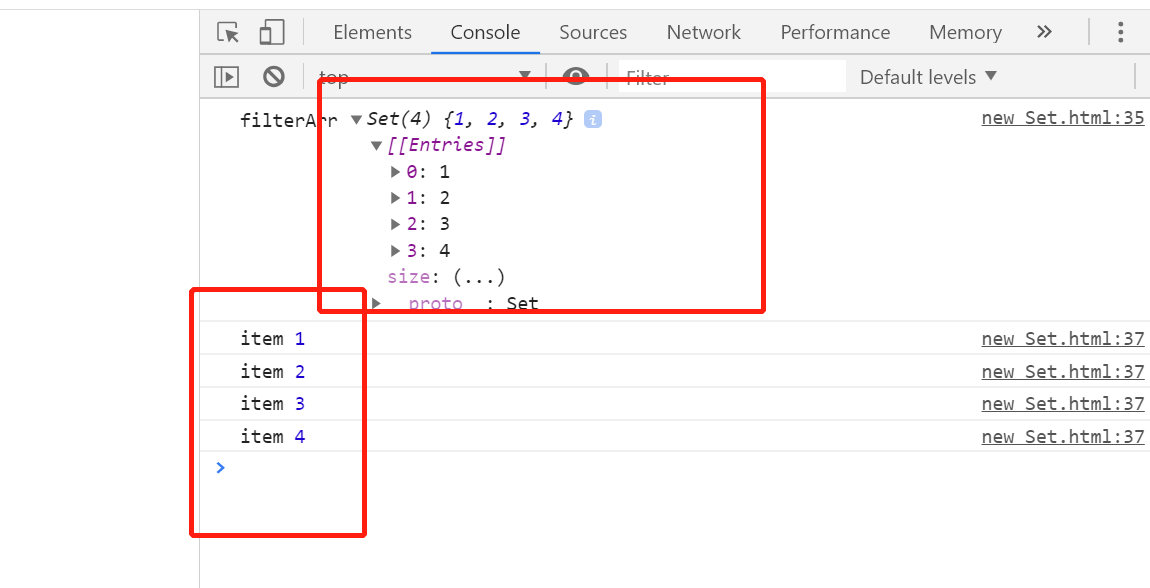Viewport: 1150px width, 588px height.
Task: Expand entry 3: 4
Action: click(x=395, y=251)
